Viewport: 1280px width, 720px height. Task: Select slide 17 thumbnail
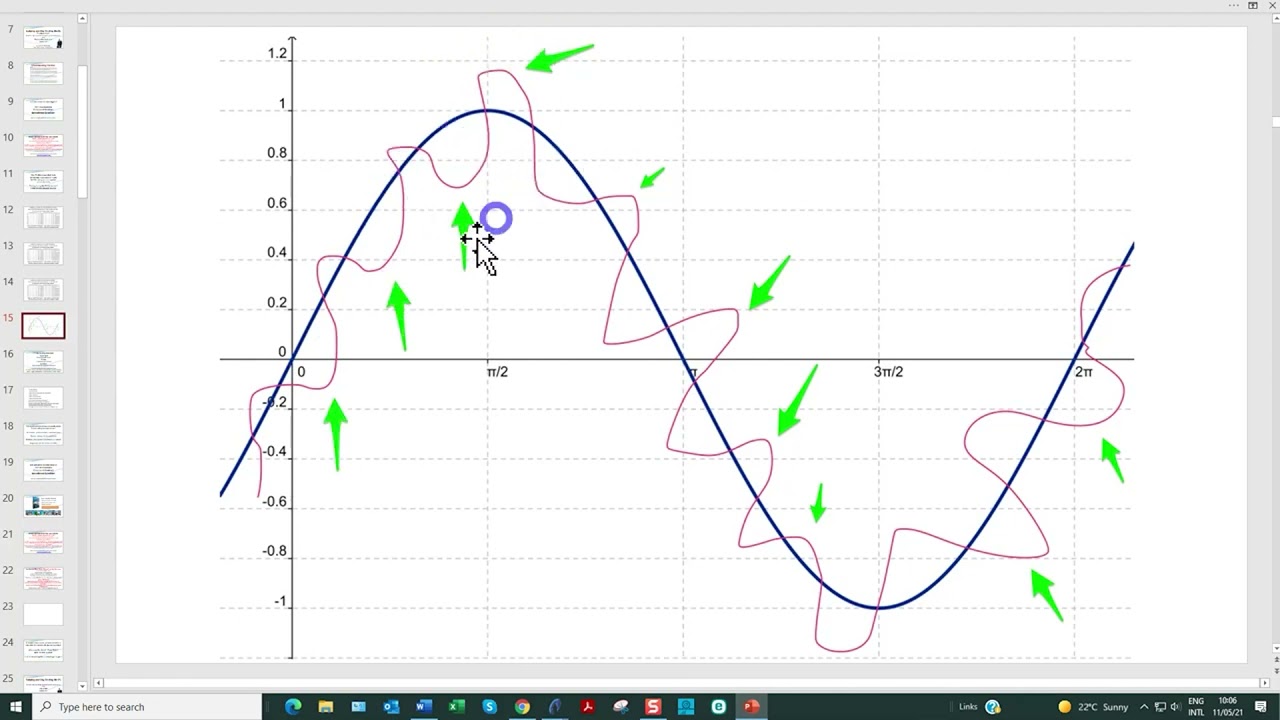tap(43, 398)
